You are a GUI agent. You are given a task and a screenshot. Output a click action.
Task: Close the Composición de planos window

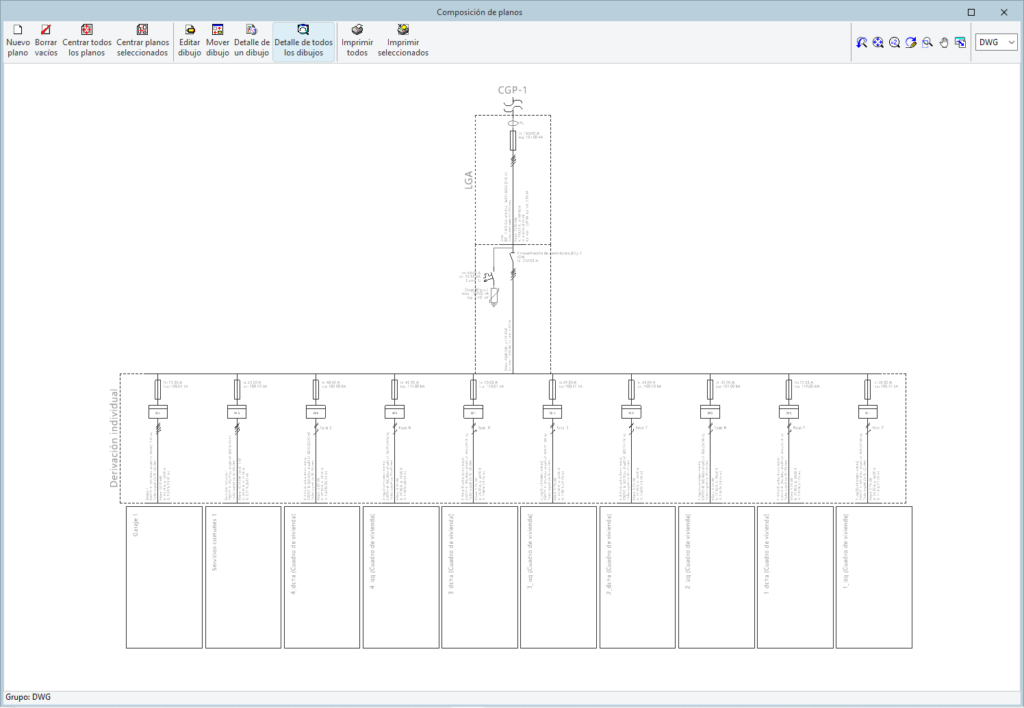pos(1004,12)
